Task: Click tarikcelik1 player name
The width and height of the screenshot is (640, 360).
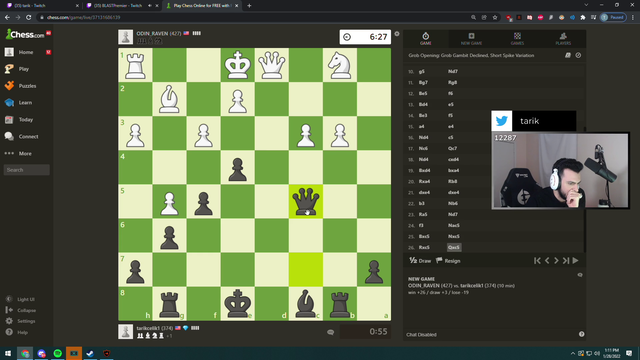Action: click(149, 328)
